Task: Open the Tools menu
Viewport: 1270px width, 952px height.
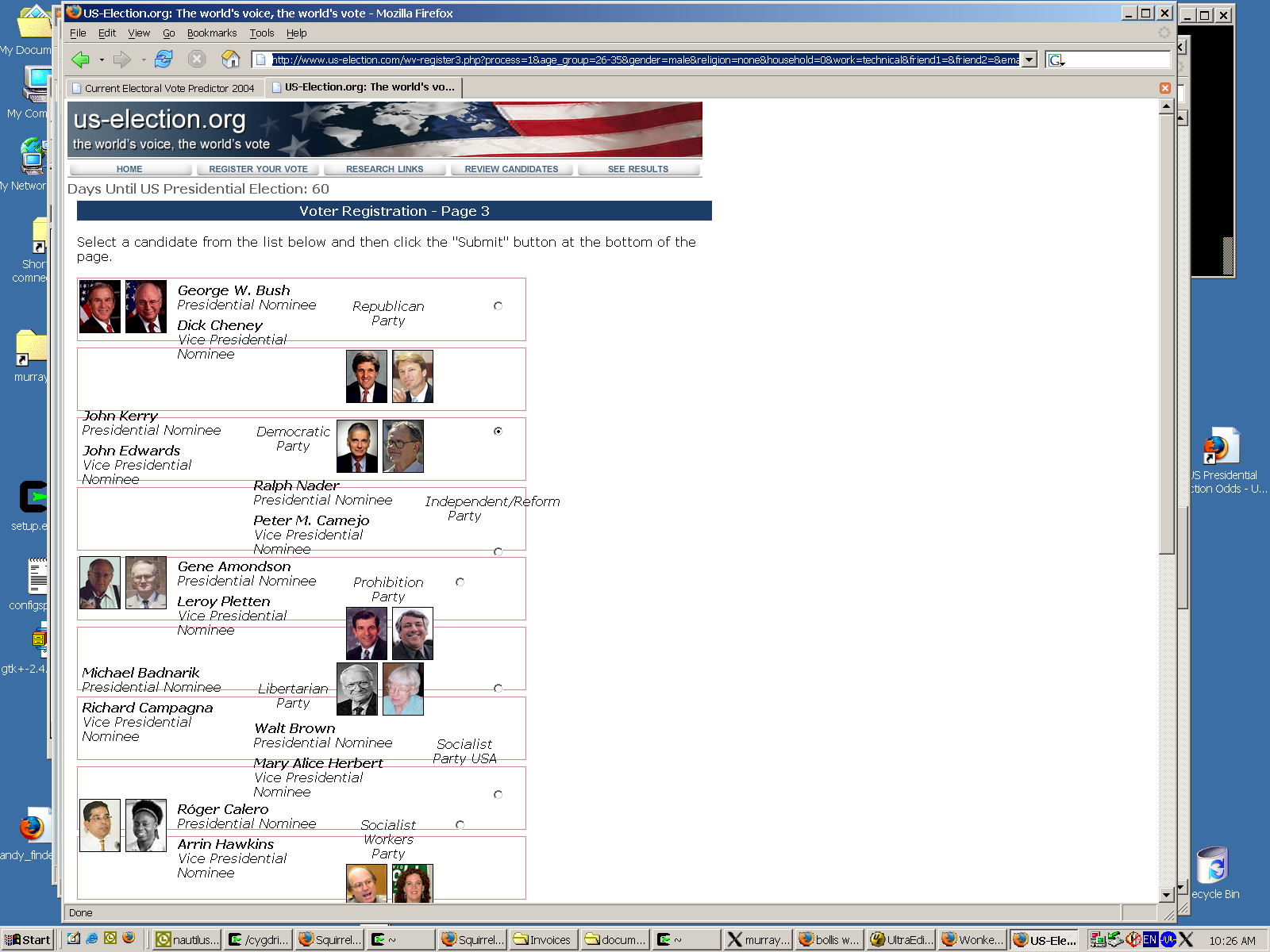Action: coord(262,33)
